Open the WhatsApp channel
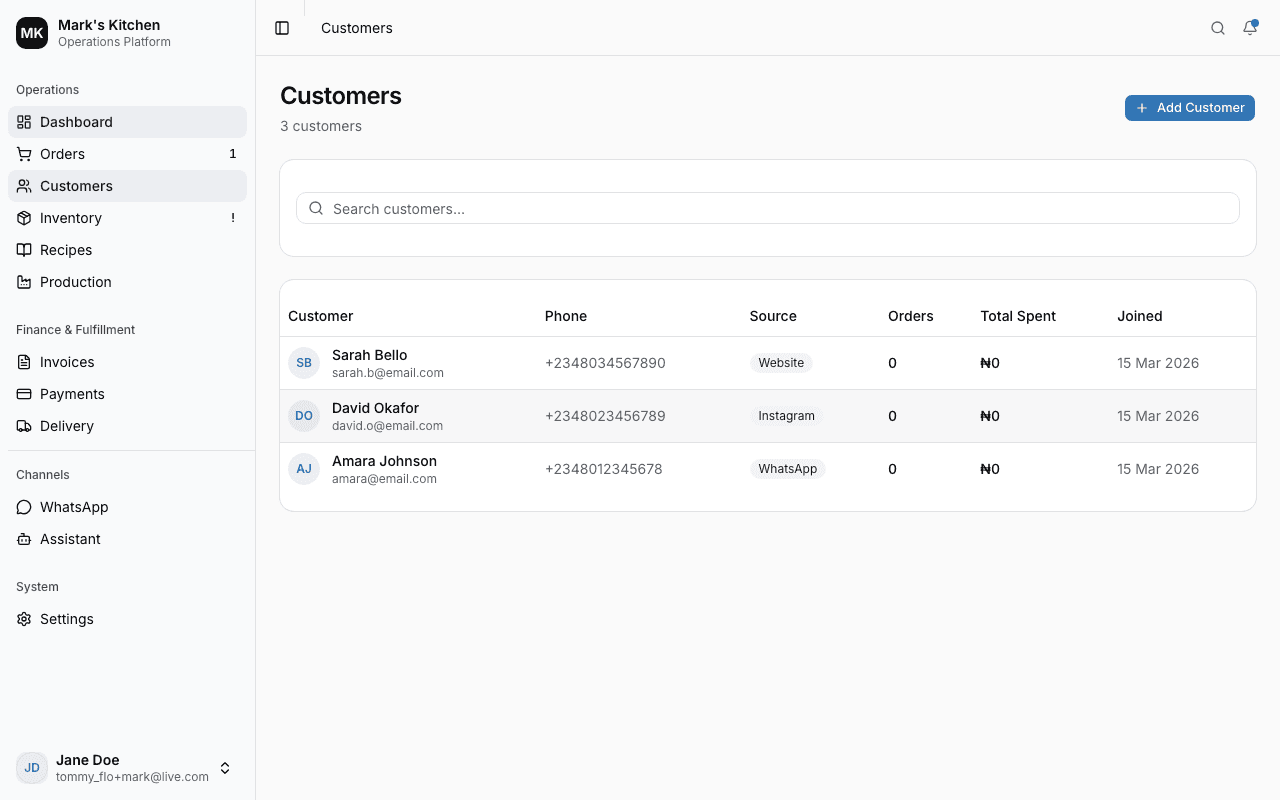 point(74,507)
